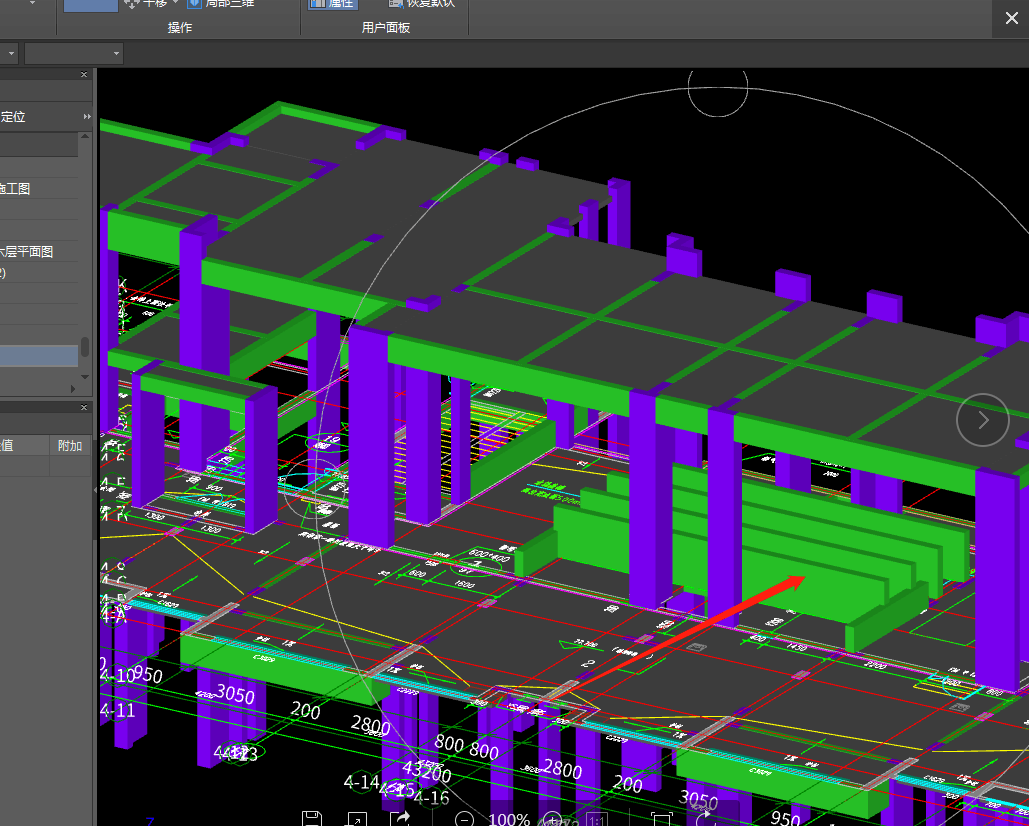The width and height of the screenshot is (1029, 826).
Task: Click the 恢复默认 restore default button
Action: click(421, 3)
